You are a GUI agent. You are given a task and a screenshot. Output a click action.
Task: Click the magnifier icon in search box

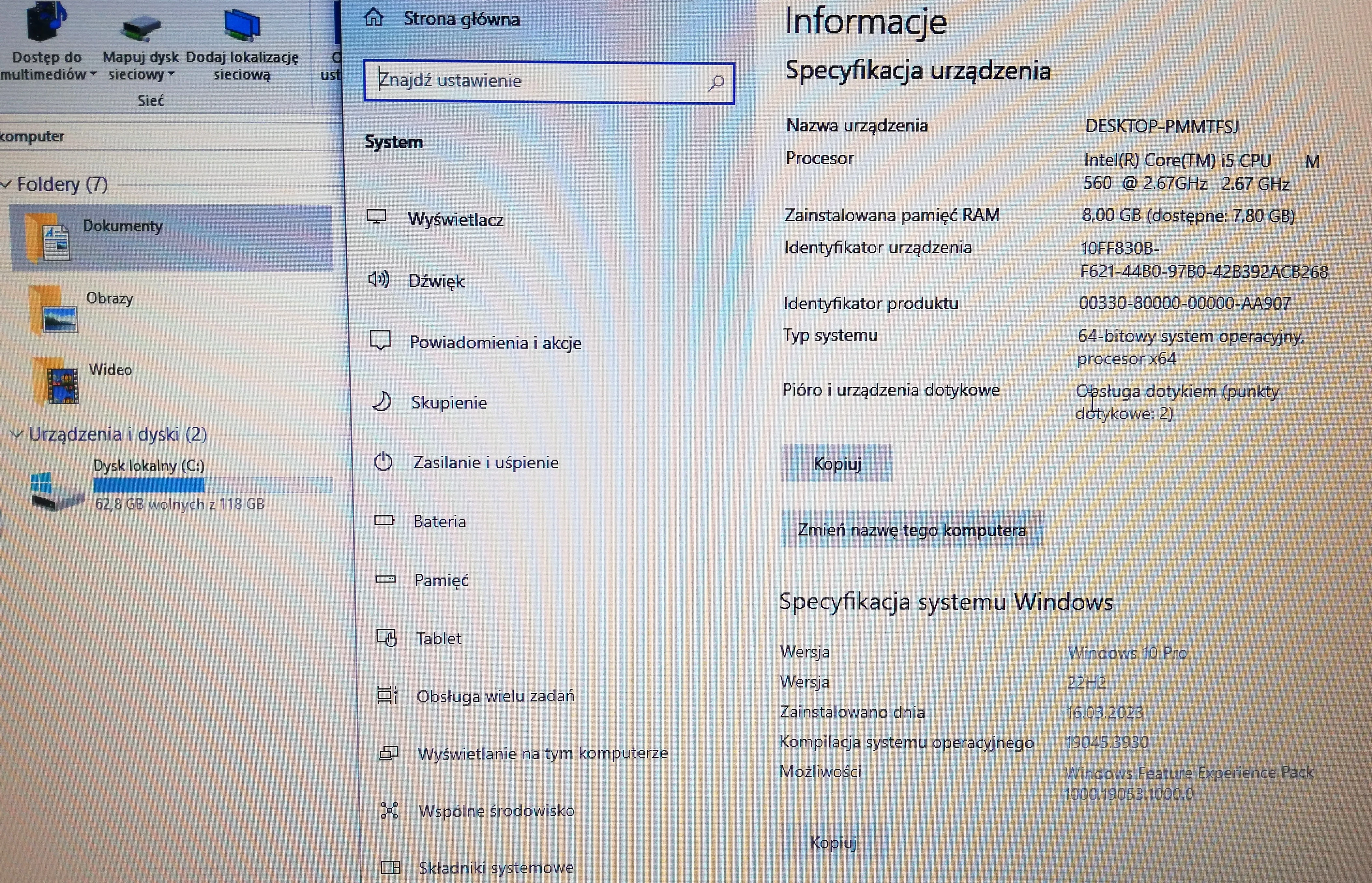click(x=715, y=82)
